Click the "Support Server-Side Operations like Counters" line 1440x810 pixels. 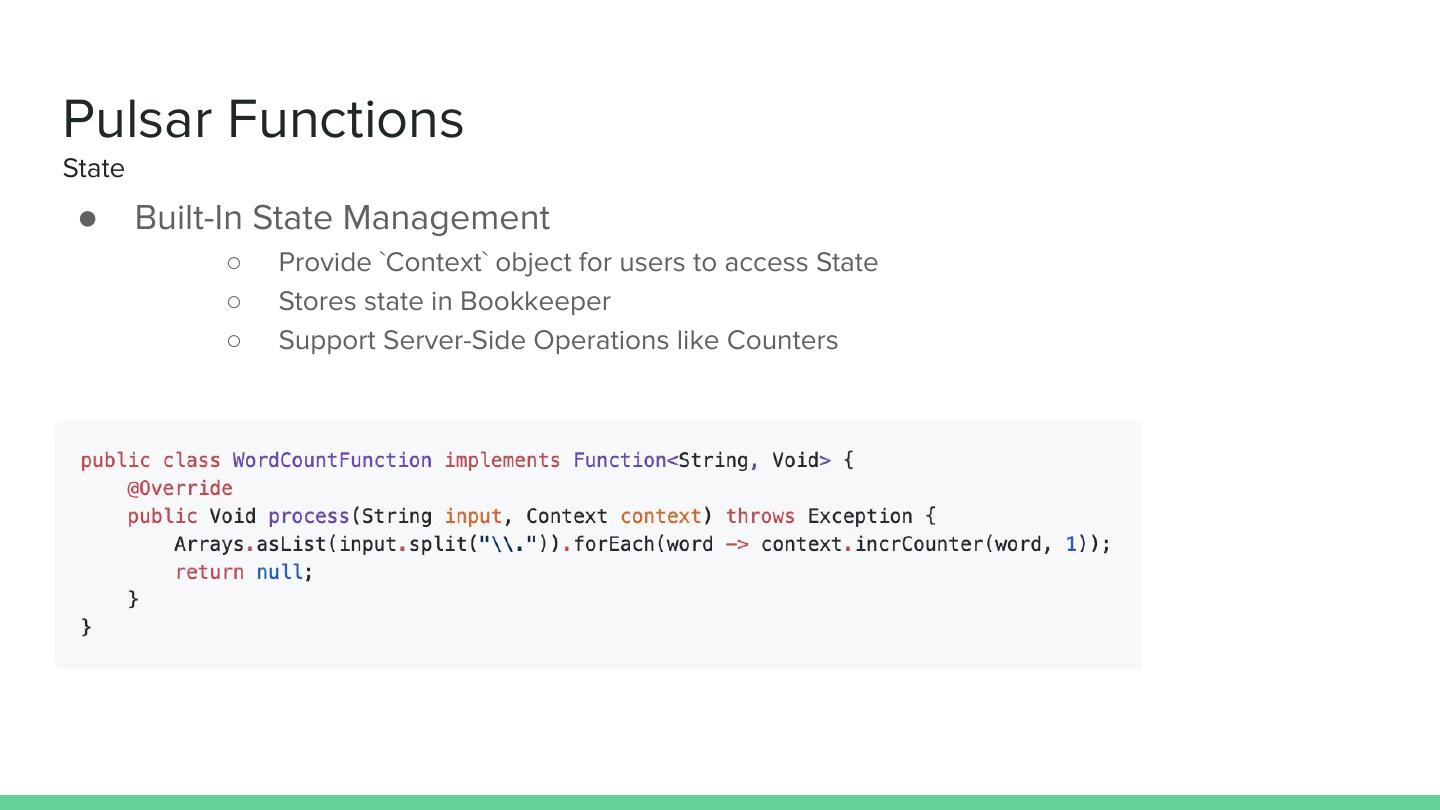(558, 340)
